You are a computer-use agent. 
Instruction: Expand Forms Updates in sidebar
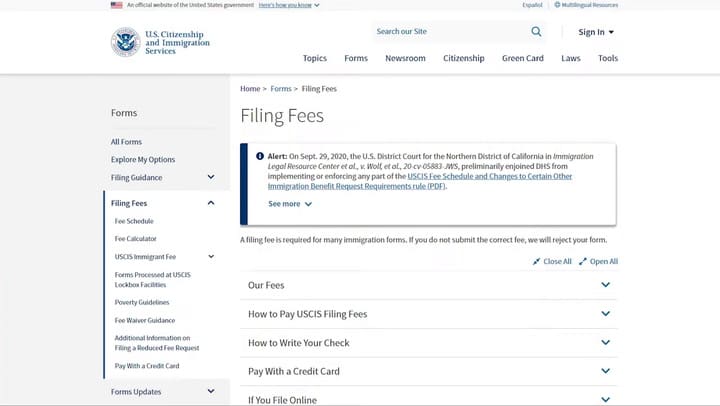(x=211, y=391)
